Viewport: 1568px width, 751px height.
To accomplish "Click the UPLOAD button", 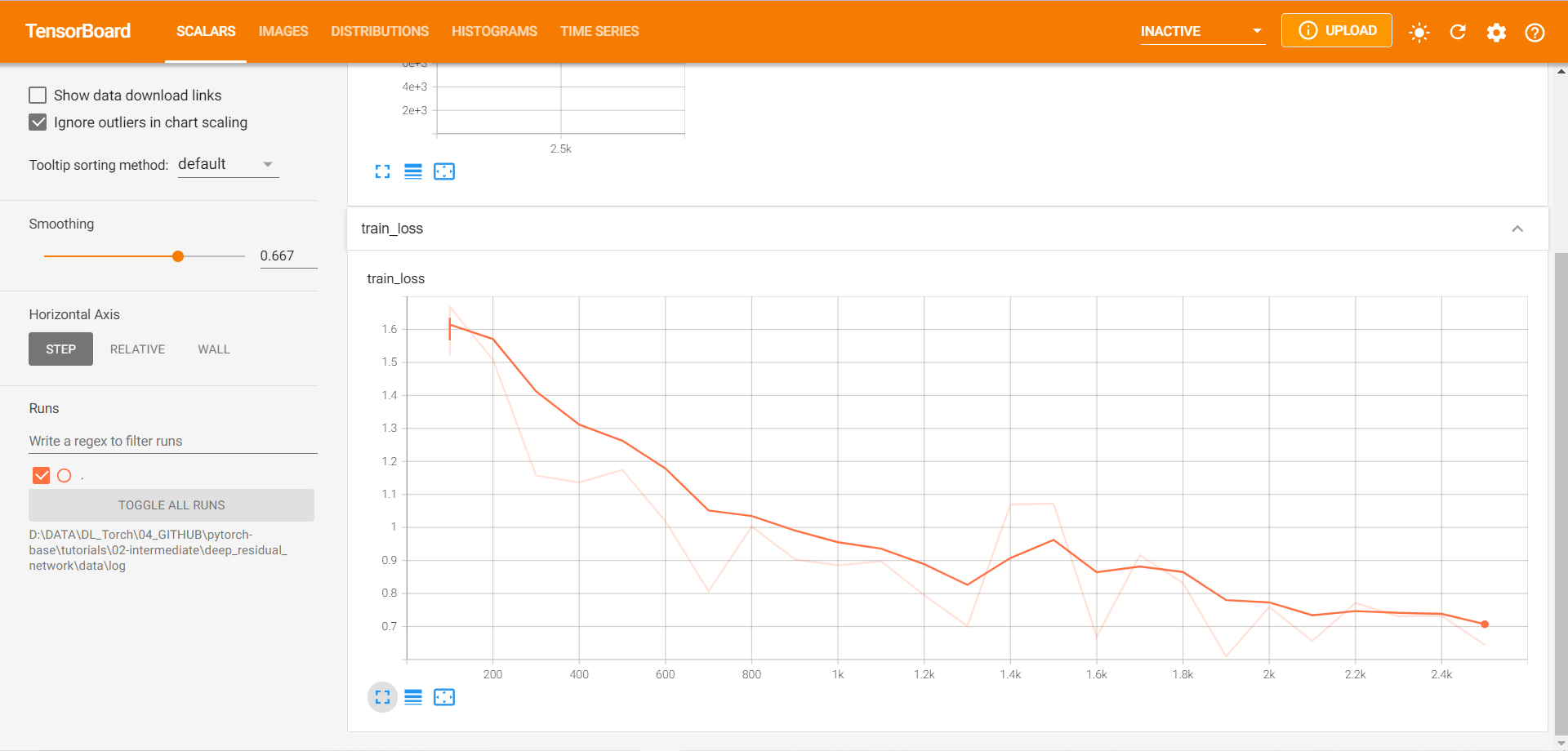I will (1337, 30).
